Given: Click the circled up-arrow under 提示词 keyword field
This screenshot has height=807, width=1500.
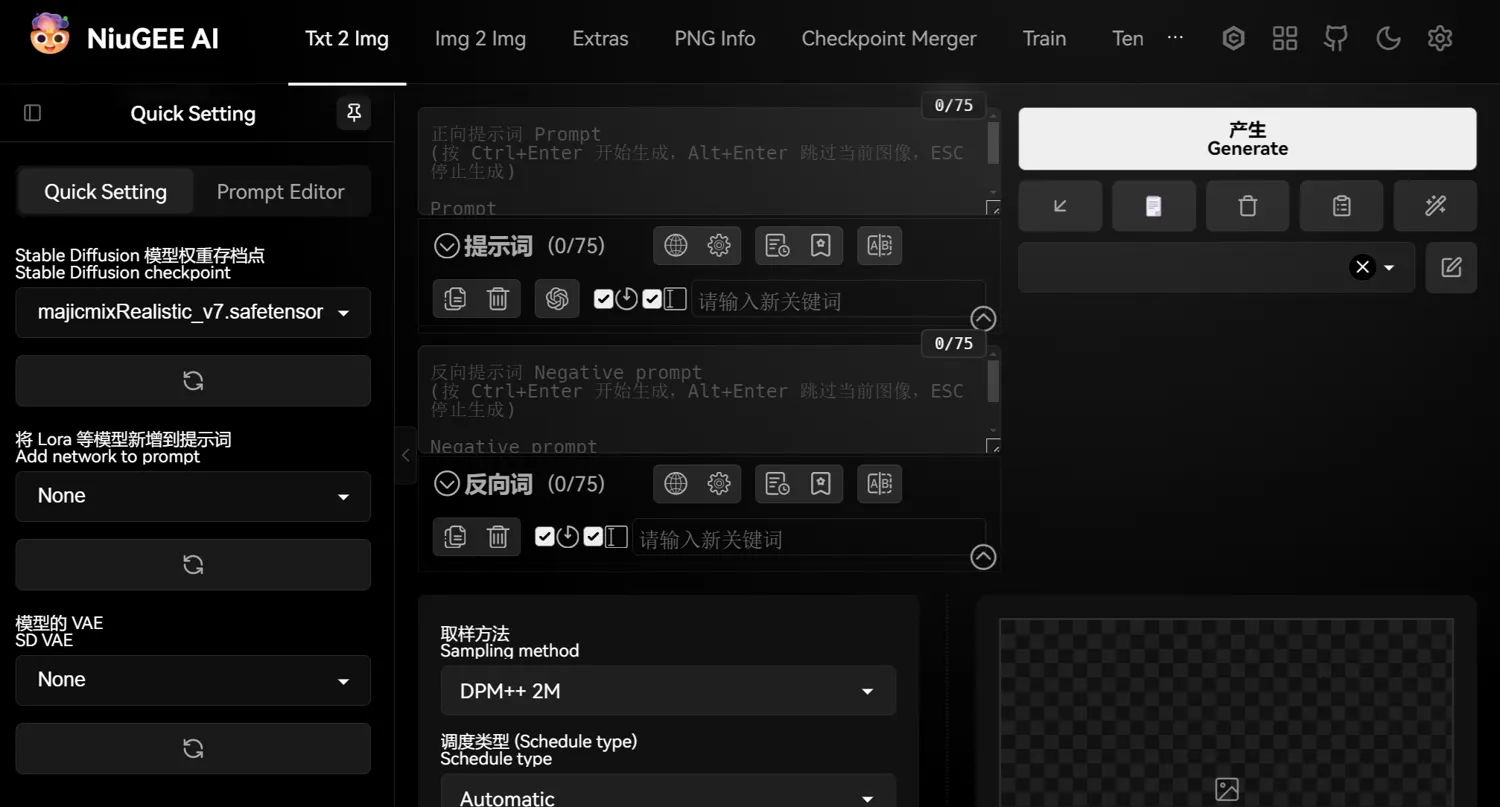Looking at the screenshot, I should (x=983, y=319).
